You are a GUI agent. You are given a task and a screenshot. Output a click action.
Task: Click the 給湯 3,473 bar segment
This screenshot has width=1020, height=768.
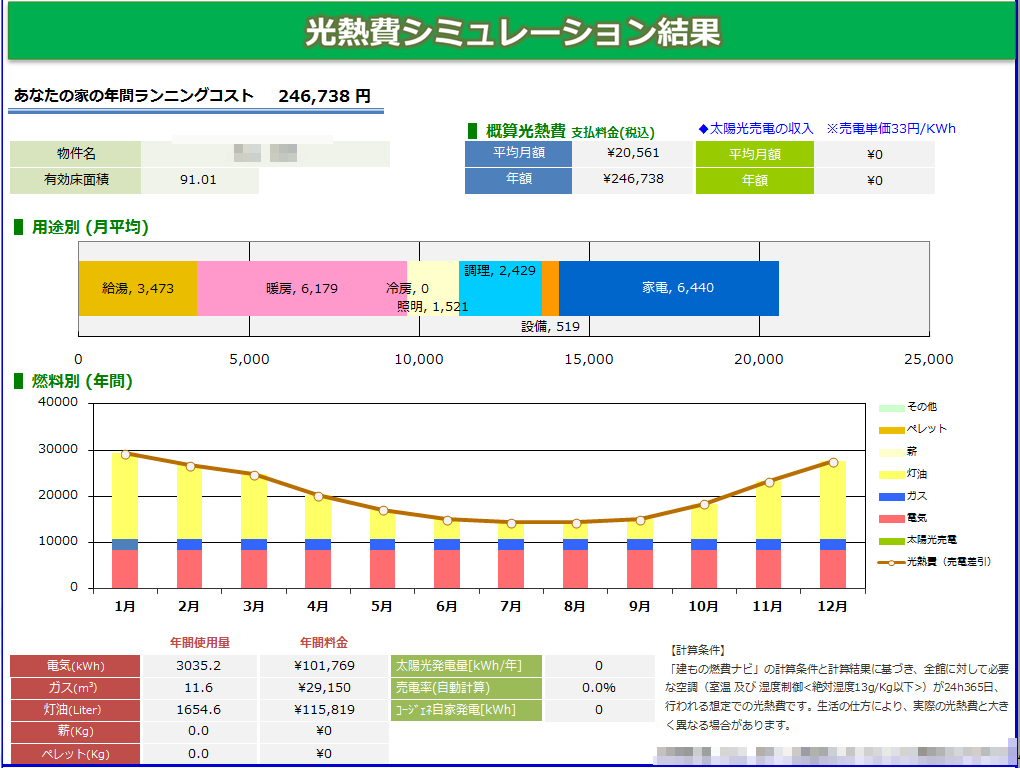click(x=137, y=288)
